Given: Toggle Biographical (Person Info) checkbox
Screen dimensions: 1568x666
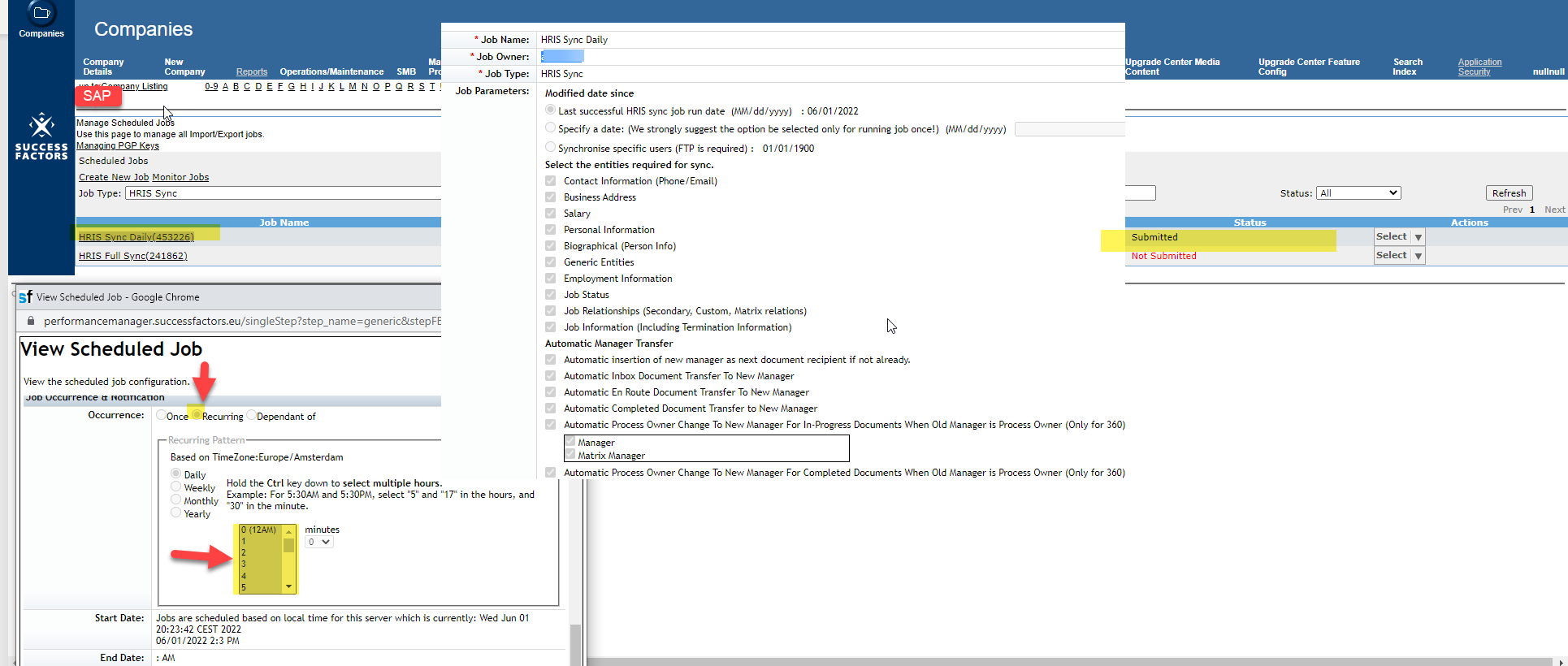Looking at the screenshot, I should tap(551, 245).
